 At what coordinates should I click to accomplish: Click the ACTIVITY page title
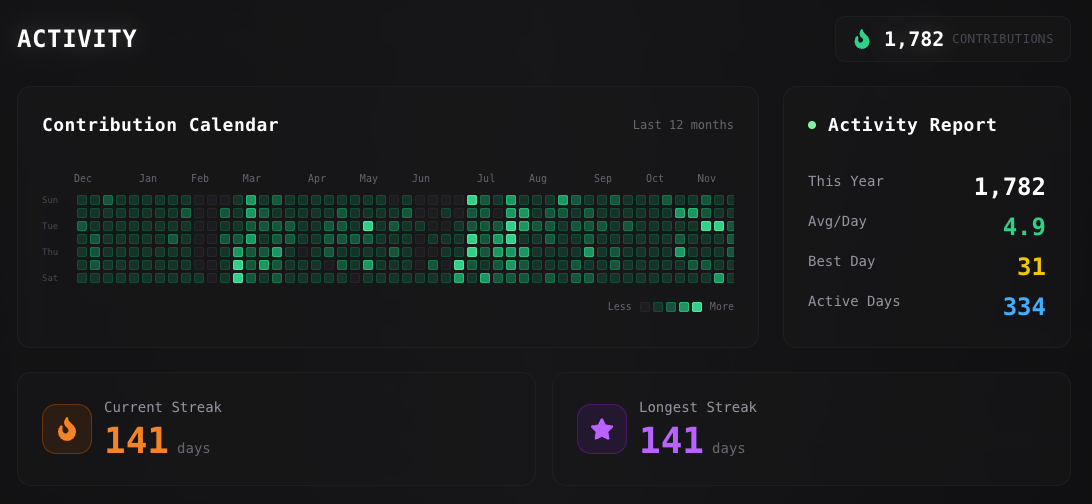click(x=77, y=39)
